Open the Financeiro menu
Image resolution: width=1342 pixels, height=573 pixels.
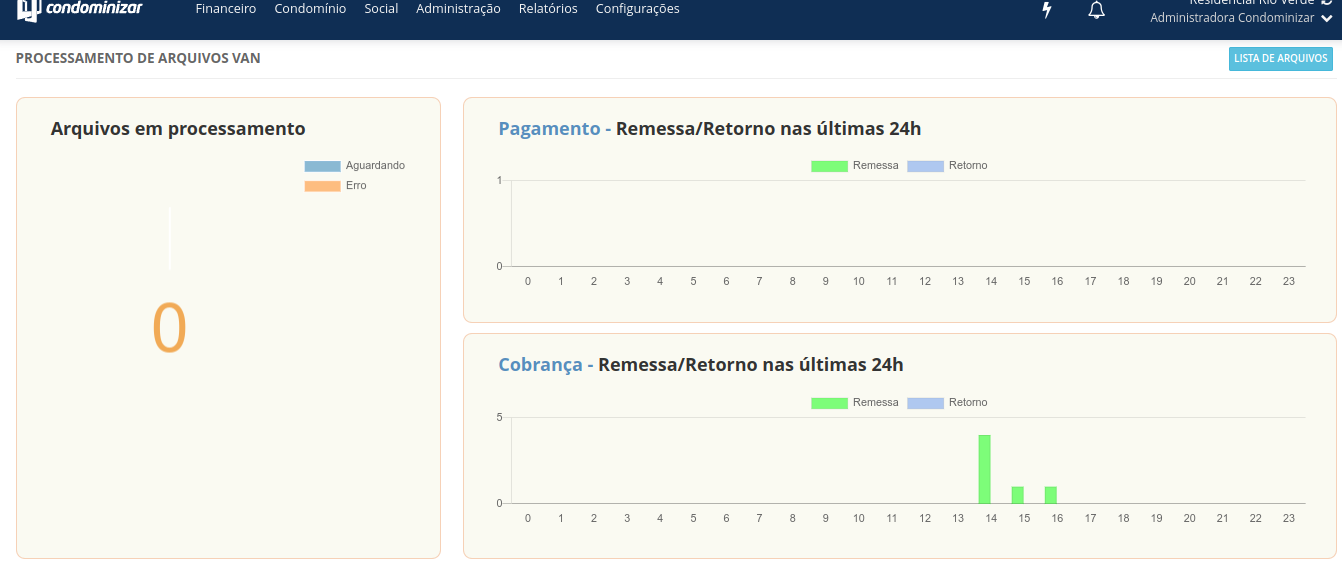(x=226, y=9)
